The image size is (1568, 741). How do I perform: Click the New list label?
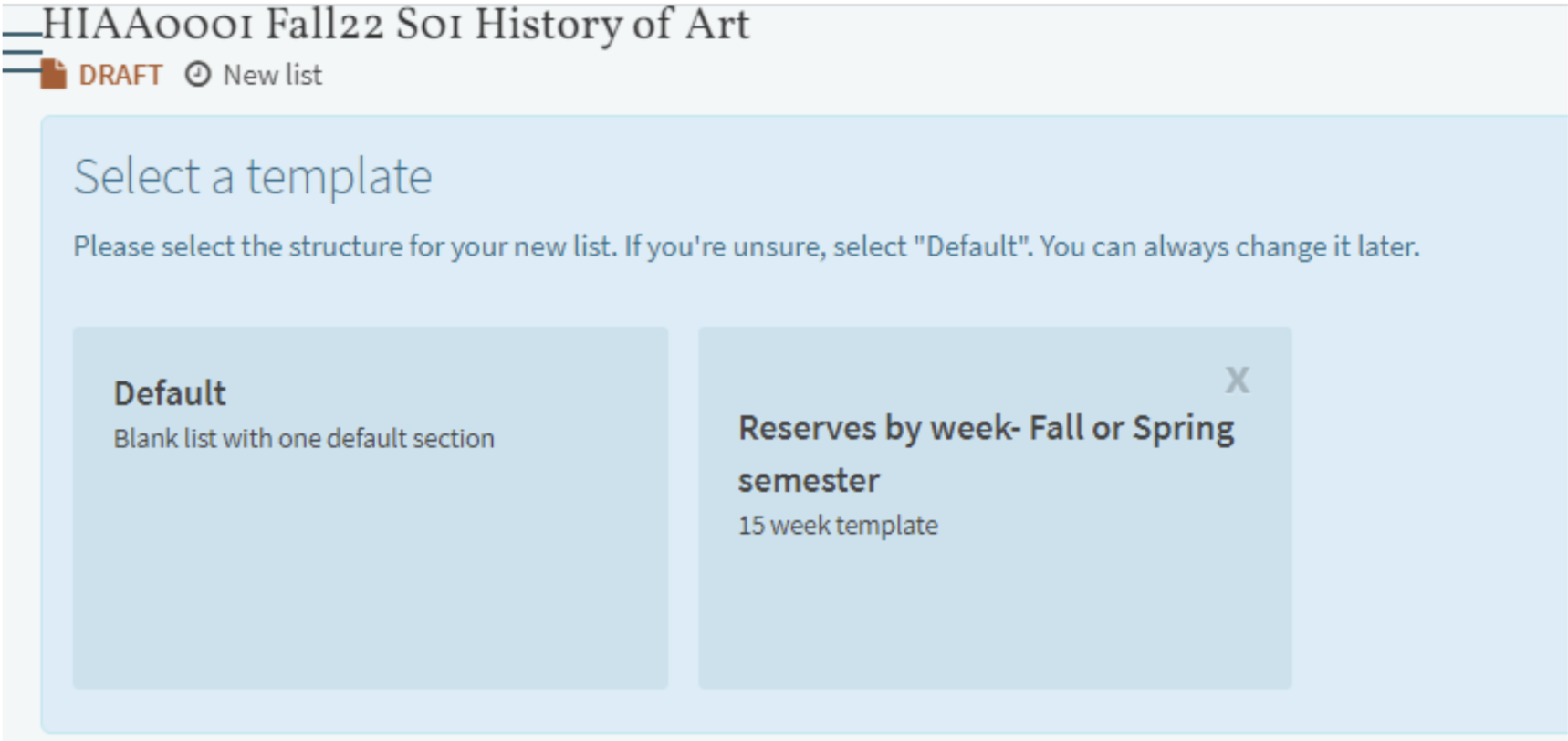coord(270,74)
